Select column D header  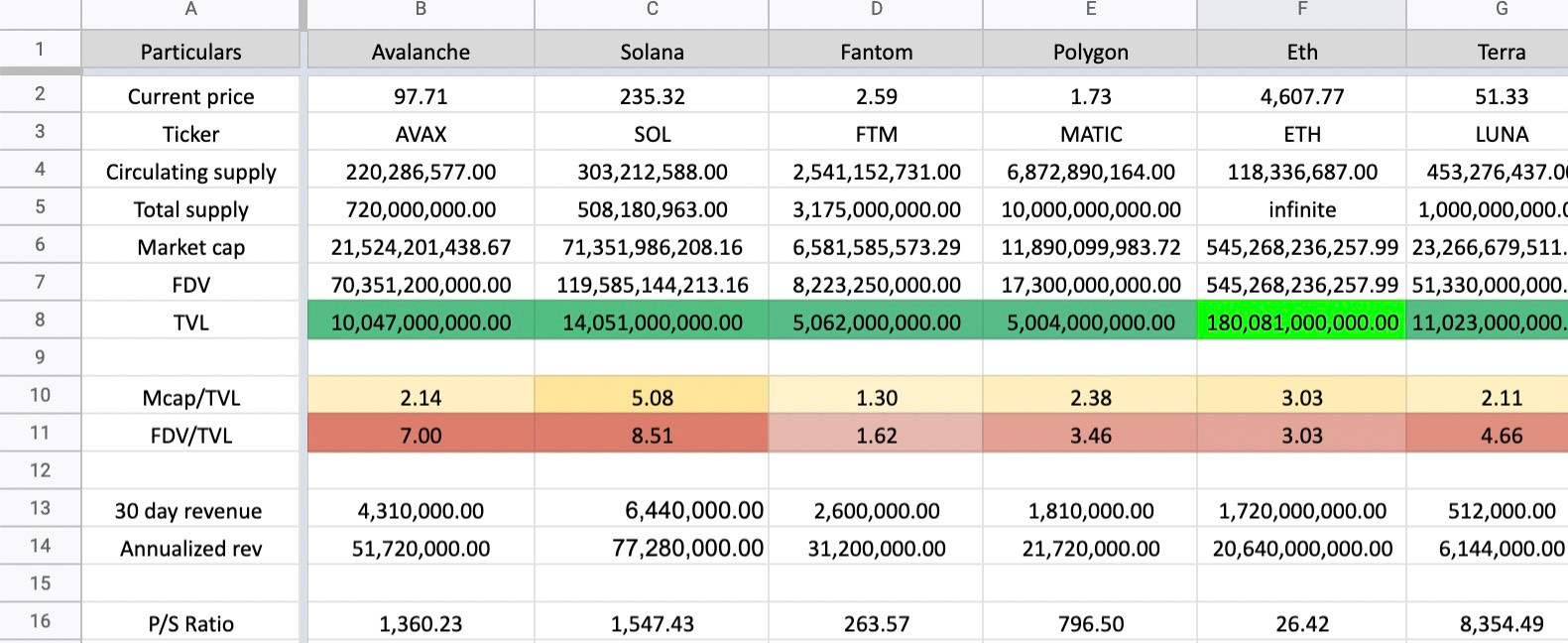(876, 14)
